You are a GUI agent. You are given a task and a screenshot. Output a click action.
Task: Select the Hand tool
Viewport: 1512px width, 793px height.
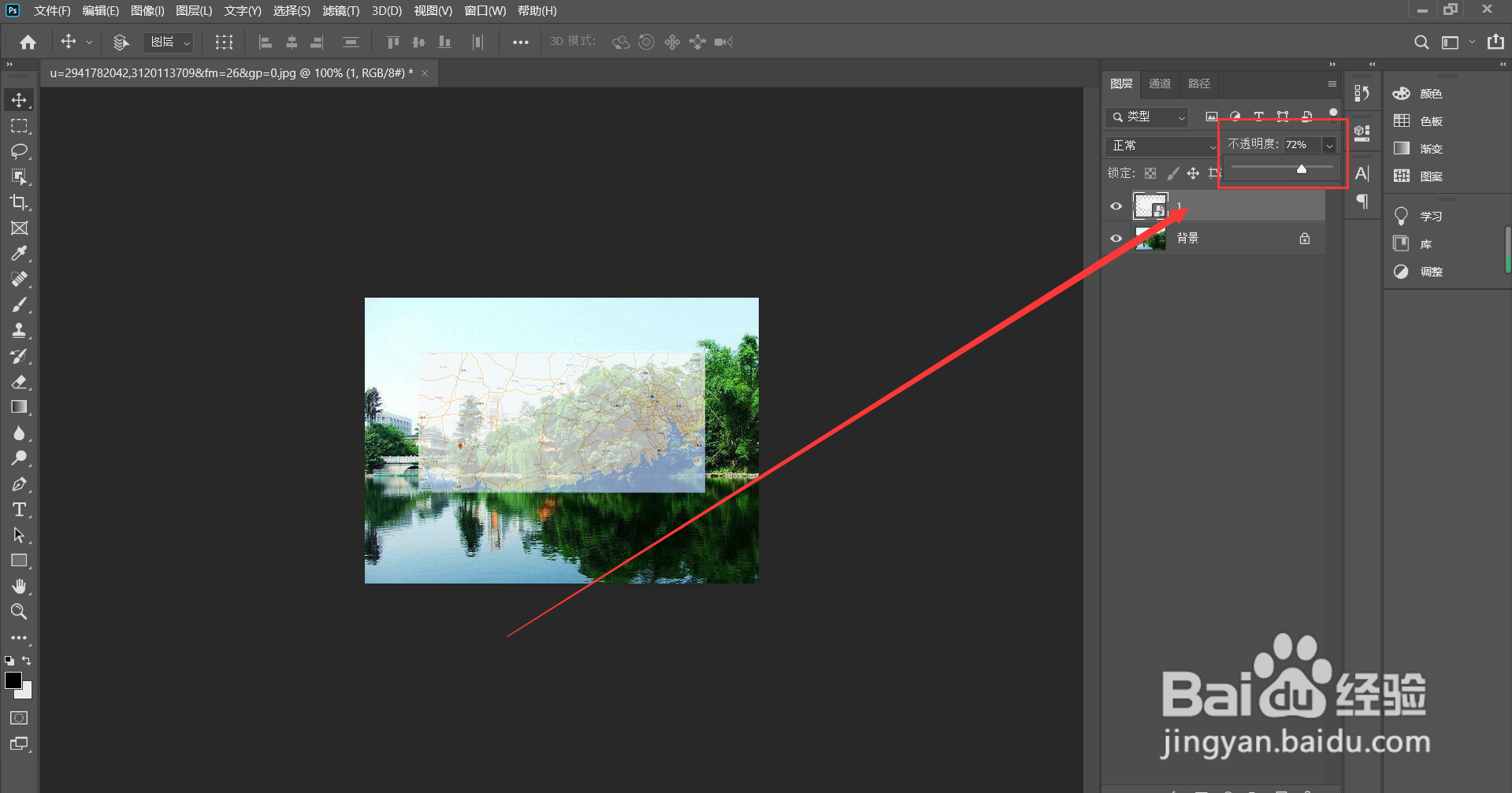tap(19, 586)
